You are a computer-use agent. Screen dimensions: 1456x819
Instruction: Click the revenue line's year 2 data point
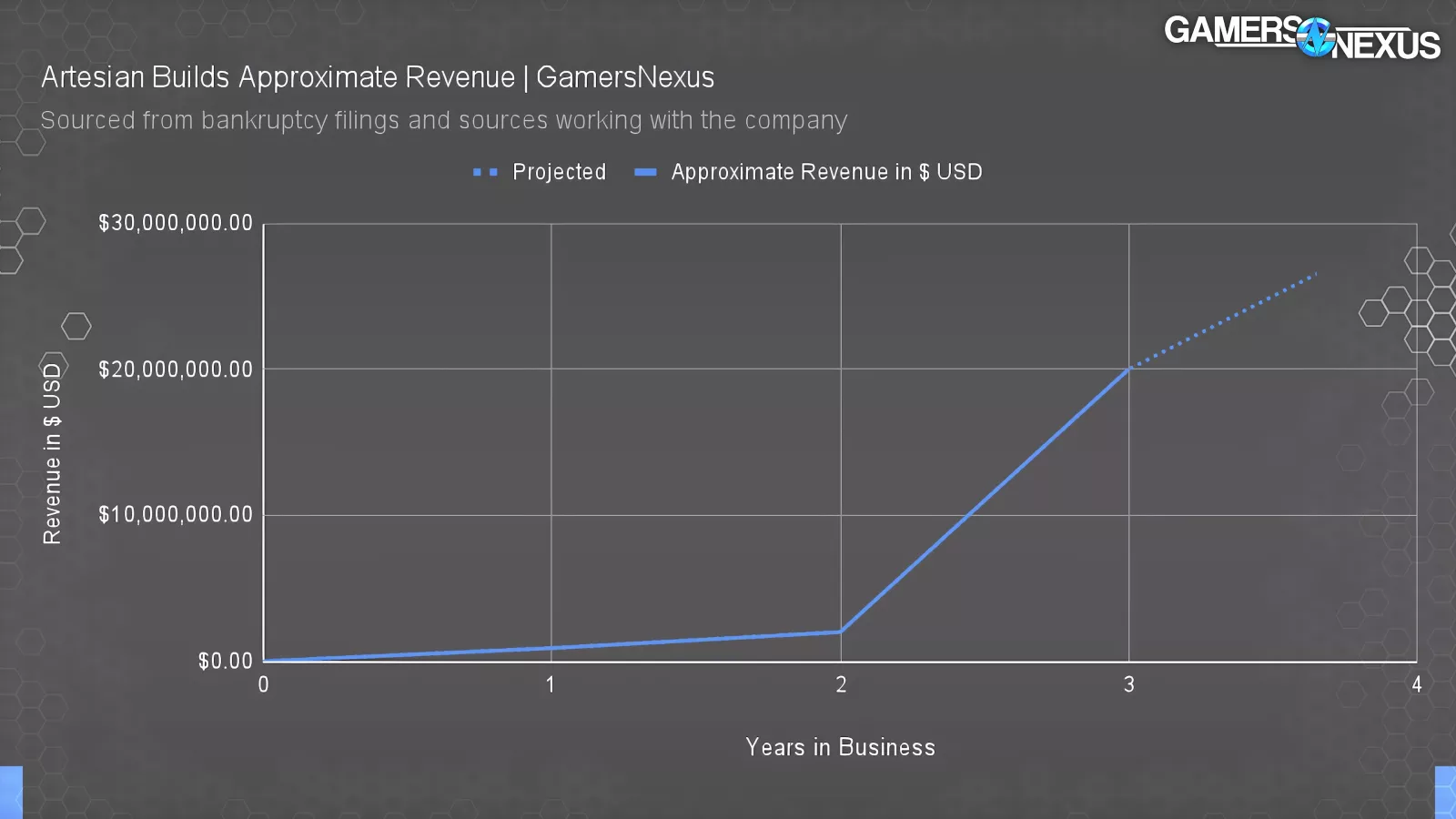[x=841, y=631]
